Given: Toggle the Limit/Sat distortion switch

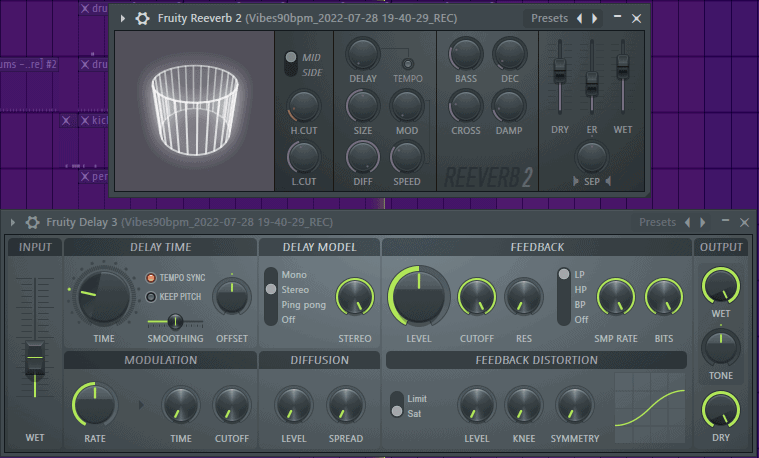Looking at the screenshot, I should (x=397, y=405).
